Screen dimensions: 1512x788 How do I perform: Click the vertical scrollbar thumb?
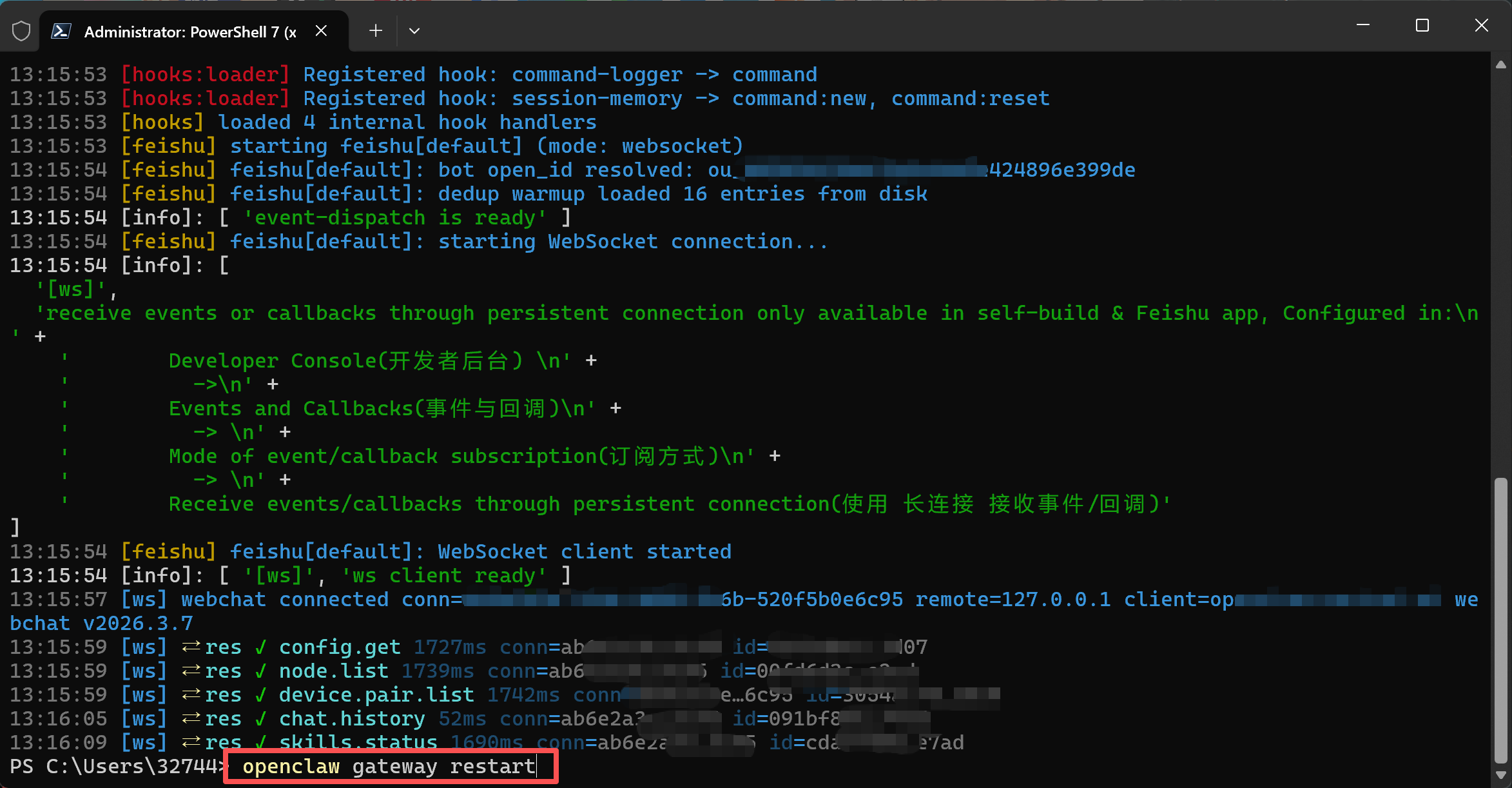click(x=1500, y=619)
